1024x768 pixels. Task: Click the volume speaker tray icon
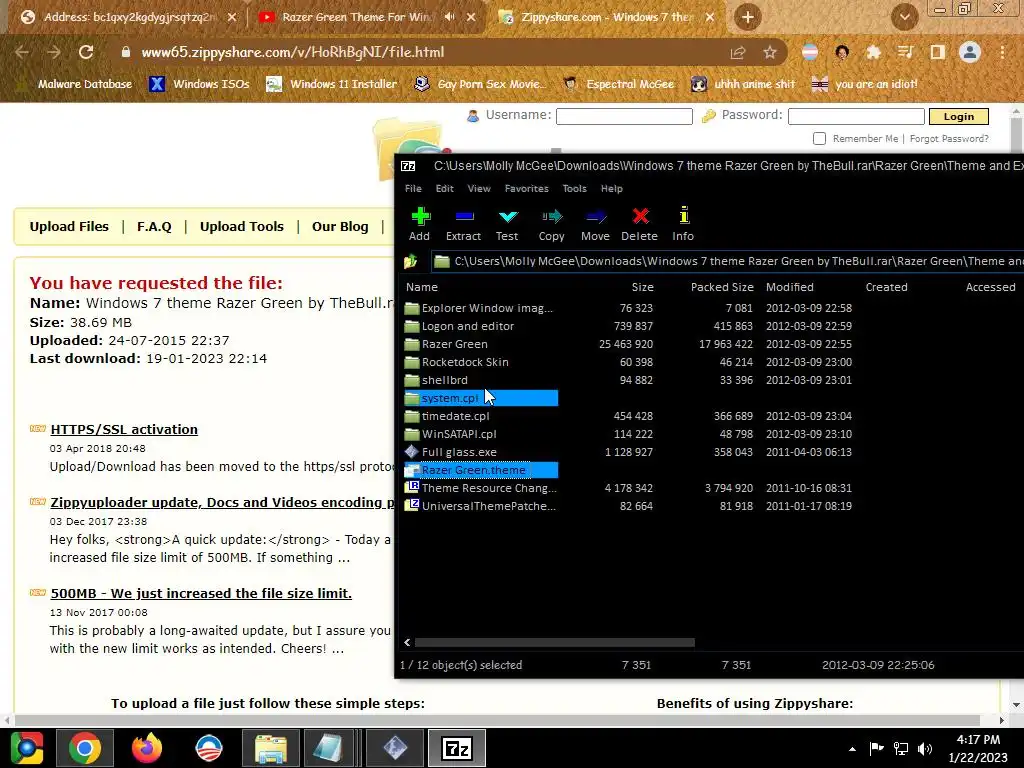925,748
